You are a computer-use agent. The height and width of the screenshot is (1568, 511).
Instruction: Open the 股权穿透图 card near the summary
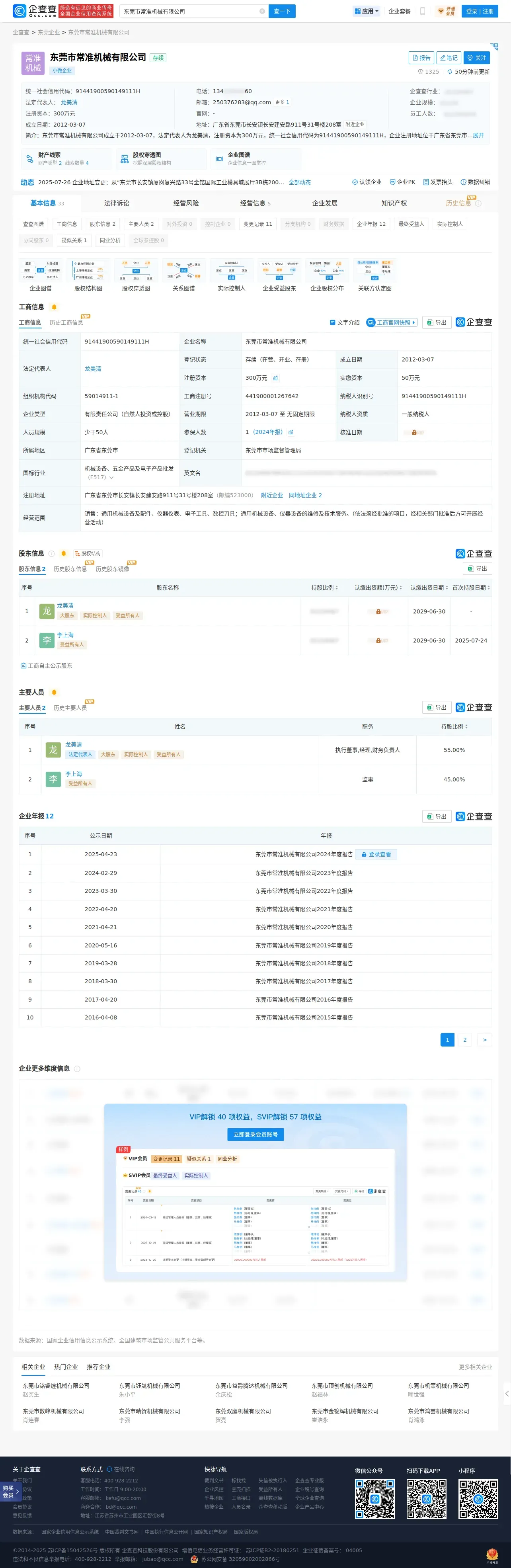162,159
